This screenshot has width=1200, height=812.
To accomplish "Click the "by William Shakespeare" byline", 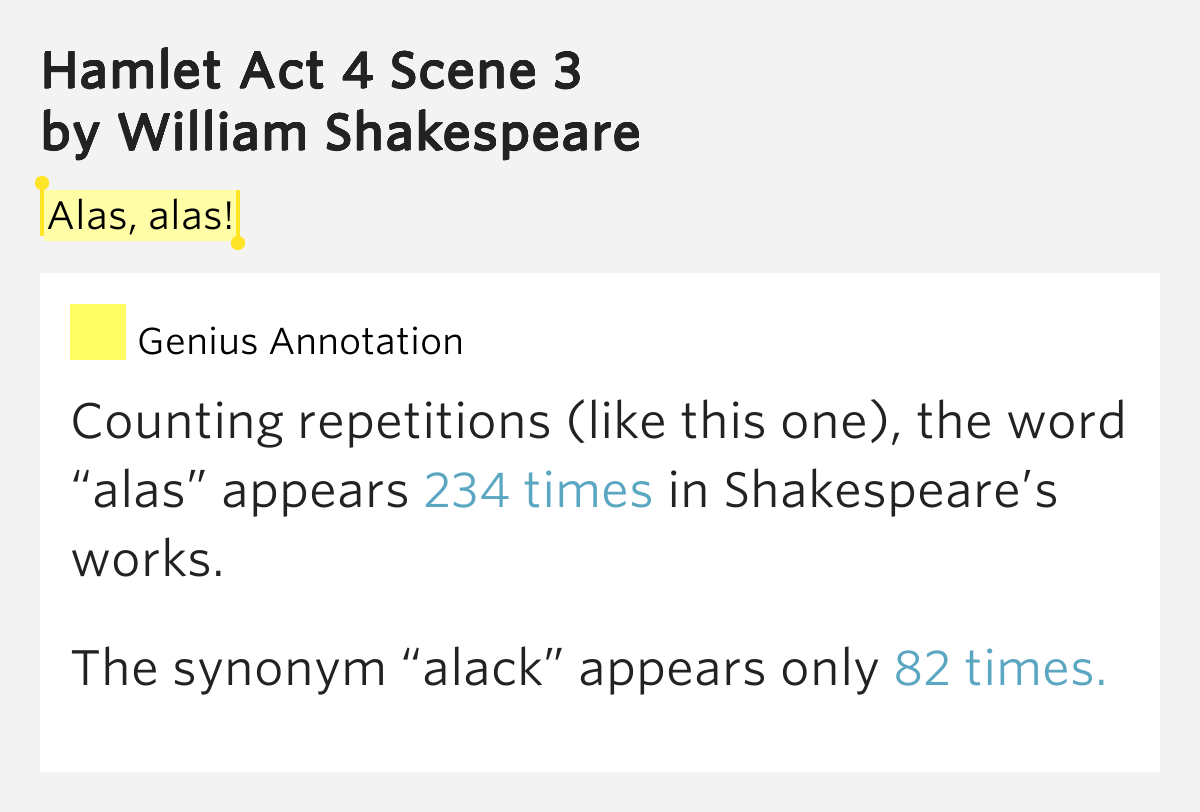I will (x=341, y=132).
